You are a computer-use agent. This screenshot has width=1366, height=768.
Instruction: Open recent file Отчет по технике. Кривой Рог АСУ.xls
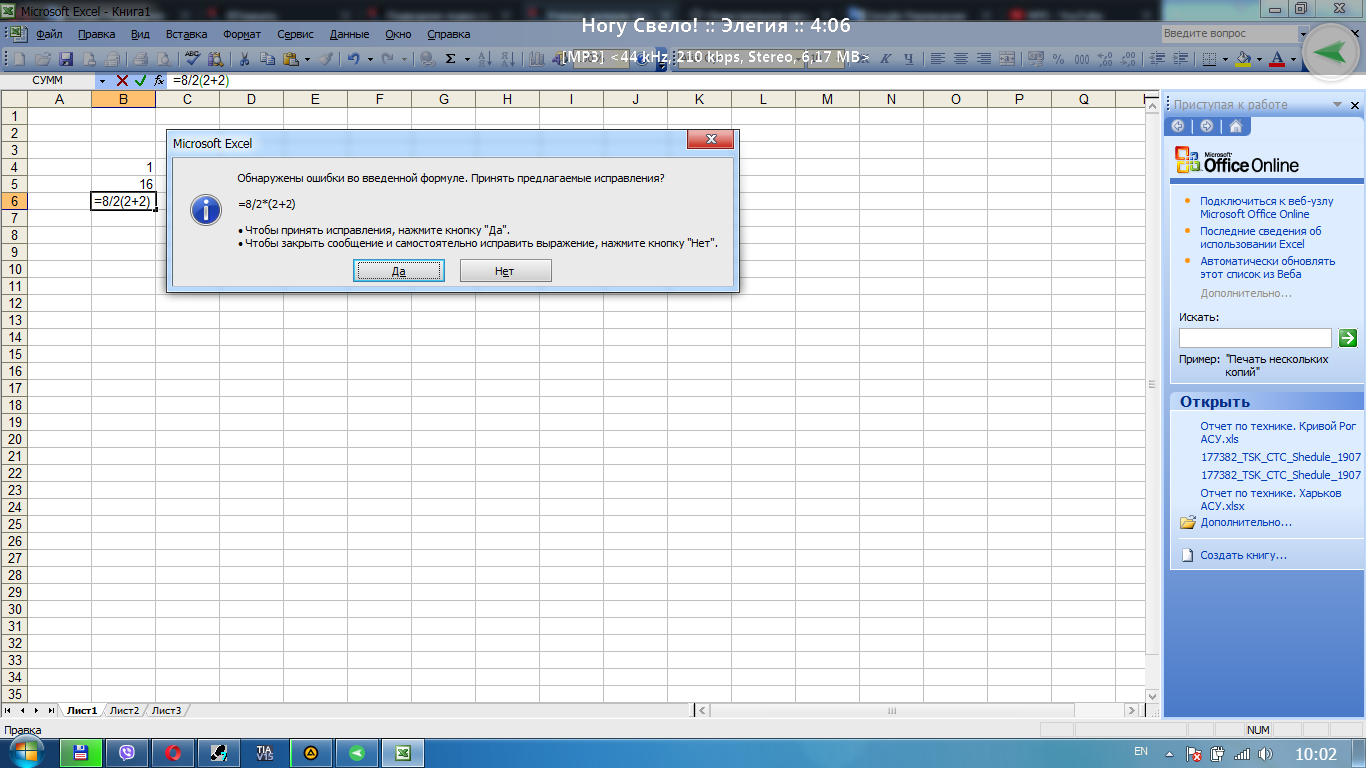(1279, 432)
